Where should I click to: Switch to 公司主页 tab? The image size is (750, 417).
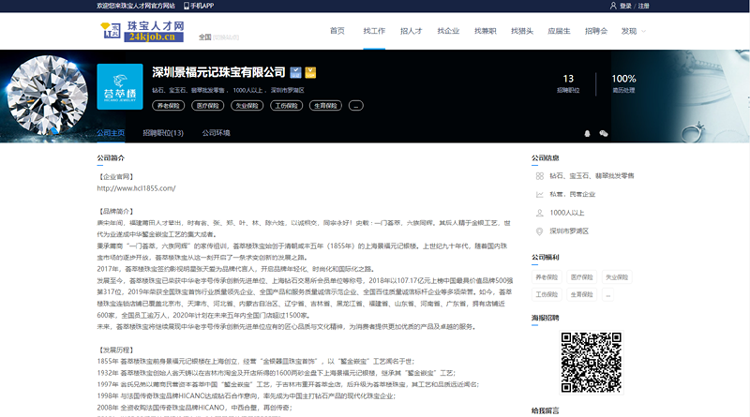[x=111, y=133]
